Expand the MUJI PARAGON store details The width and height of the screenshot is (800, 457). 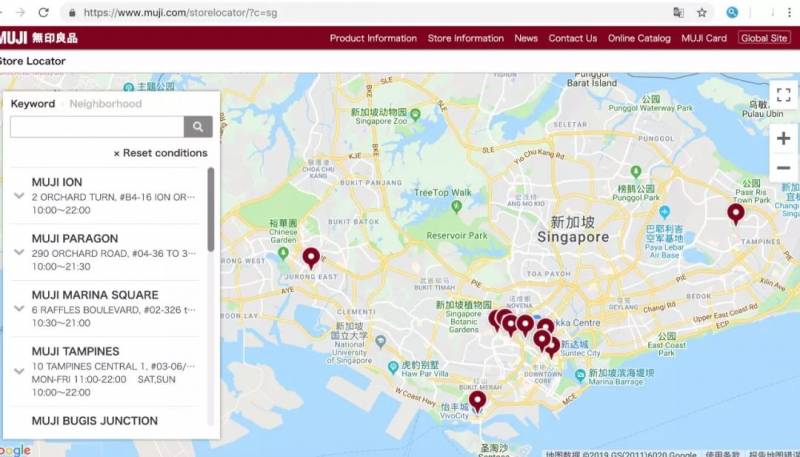19,252
